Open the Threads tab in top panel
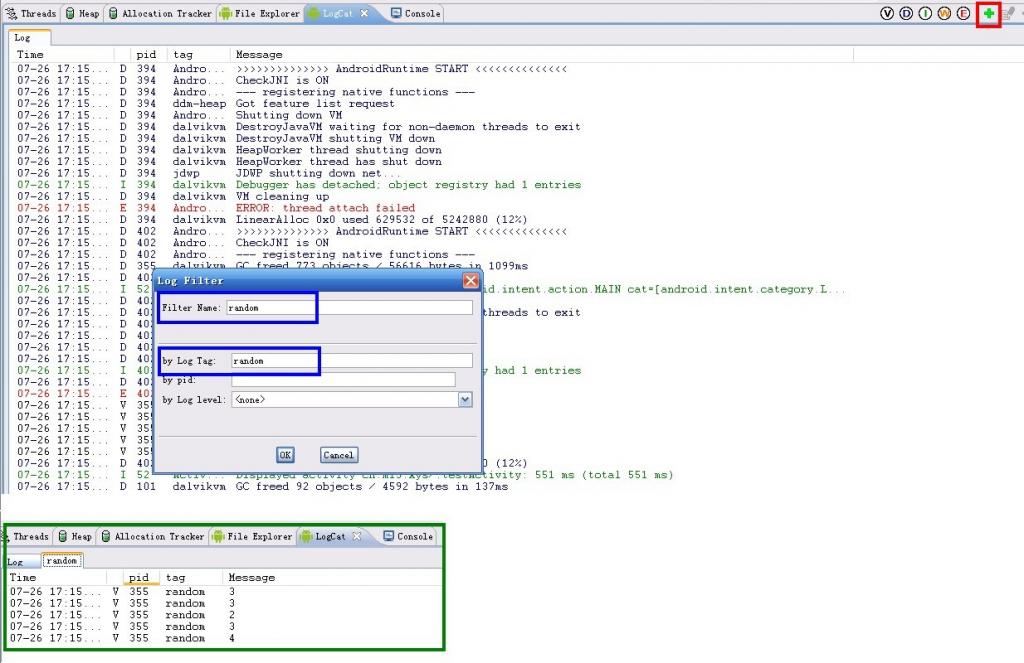Image resolution: width=1024 pixels, height=663 pixels. pos(32,14)
